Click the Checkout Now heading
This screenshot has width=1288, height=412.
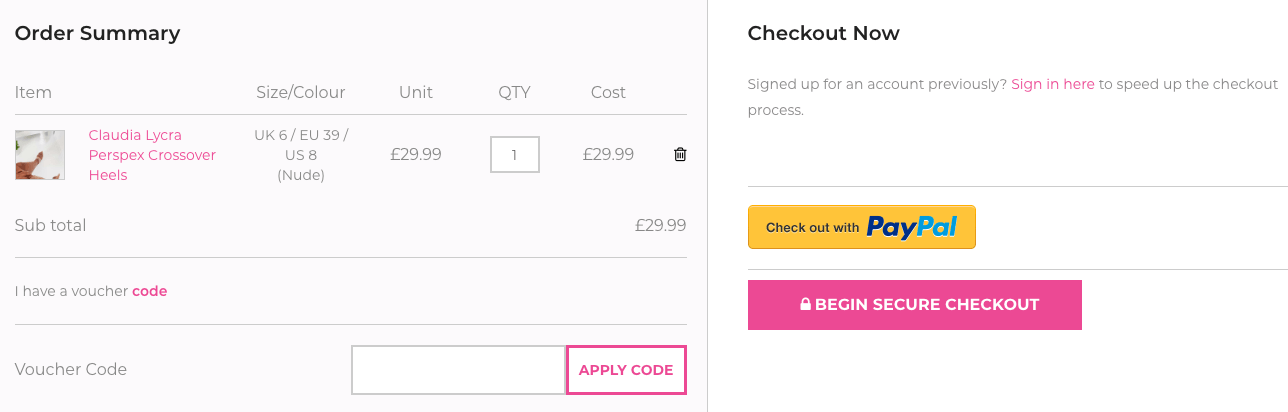pos(824,33)
